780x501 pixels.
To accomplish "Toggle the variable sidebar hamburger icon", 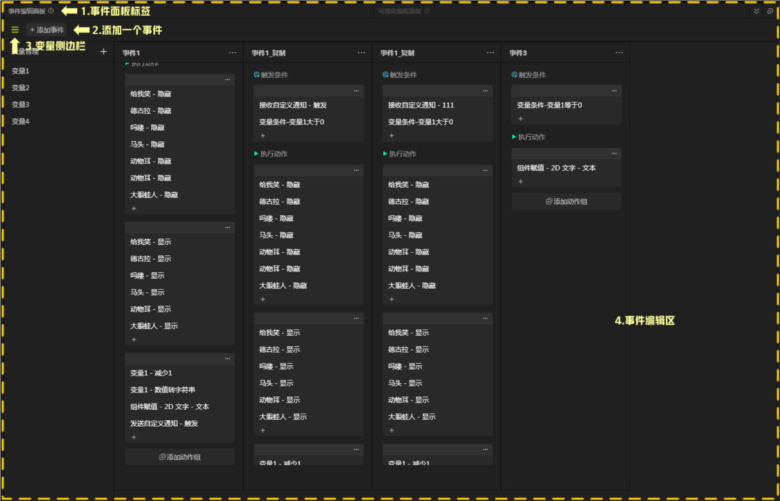I will pos(15,30).
